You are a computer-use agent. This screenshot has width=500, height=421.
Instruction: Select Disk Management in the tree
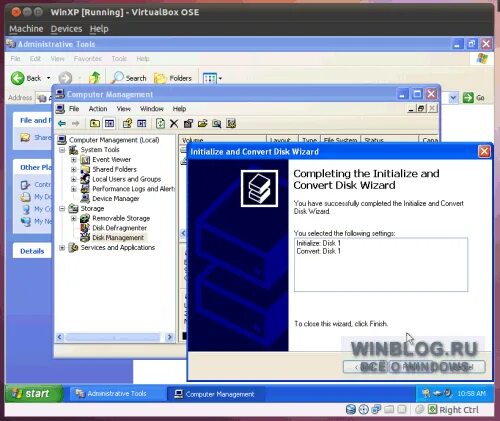pyautogui.click(x=118, y=238)
